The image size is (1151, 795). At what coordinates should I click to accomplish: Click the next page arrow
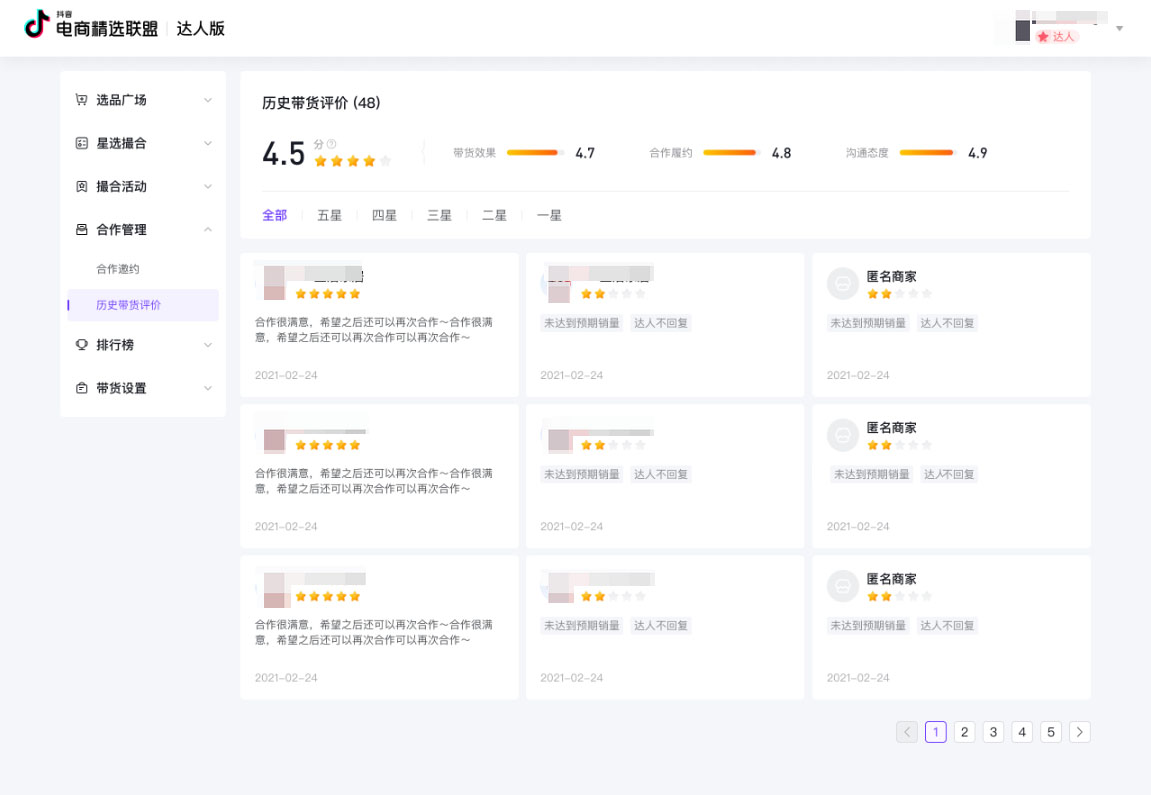coord(1080,732)
